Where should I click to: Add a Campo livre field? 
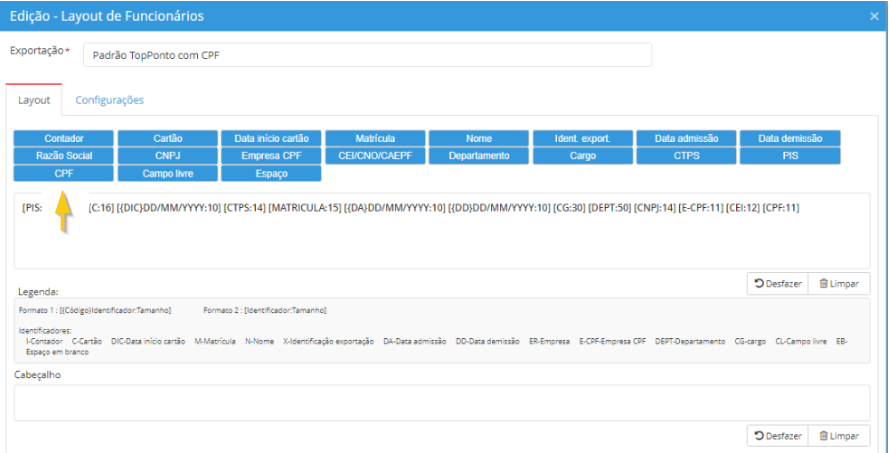click(x=167, y=173)
